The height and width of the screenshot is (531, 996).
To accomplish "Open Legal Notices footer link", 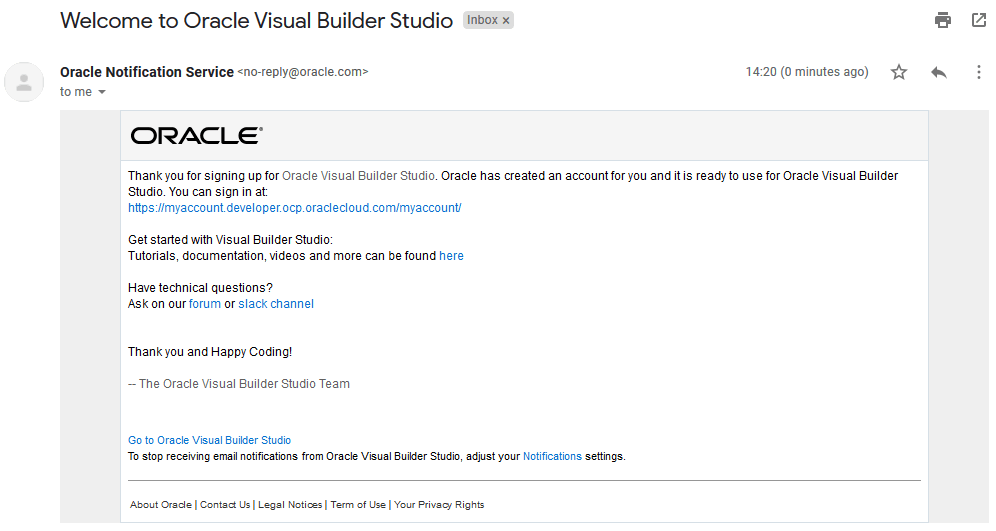I will tap(290, 504).
